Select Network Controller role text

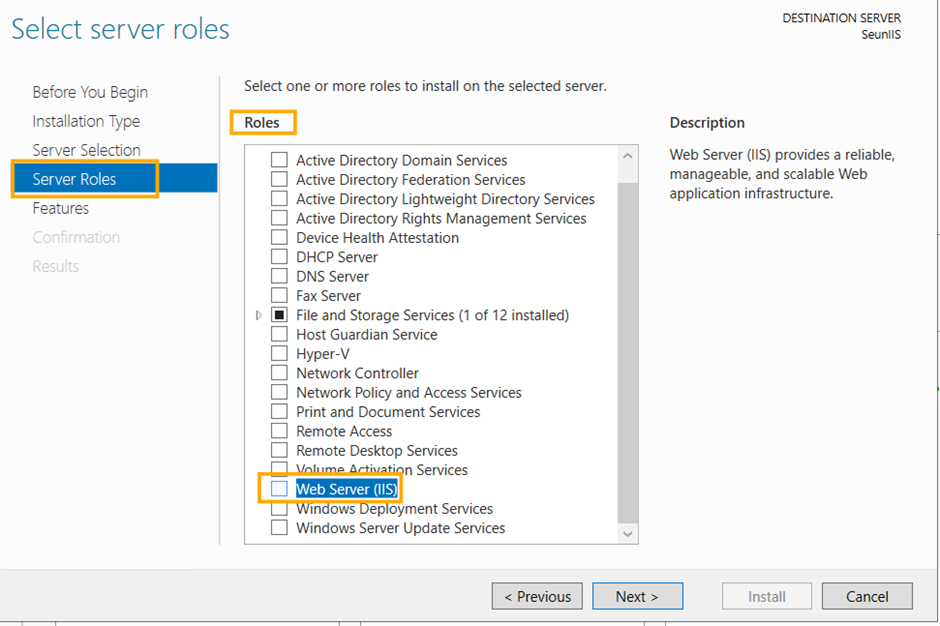point(357,373)
